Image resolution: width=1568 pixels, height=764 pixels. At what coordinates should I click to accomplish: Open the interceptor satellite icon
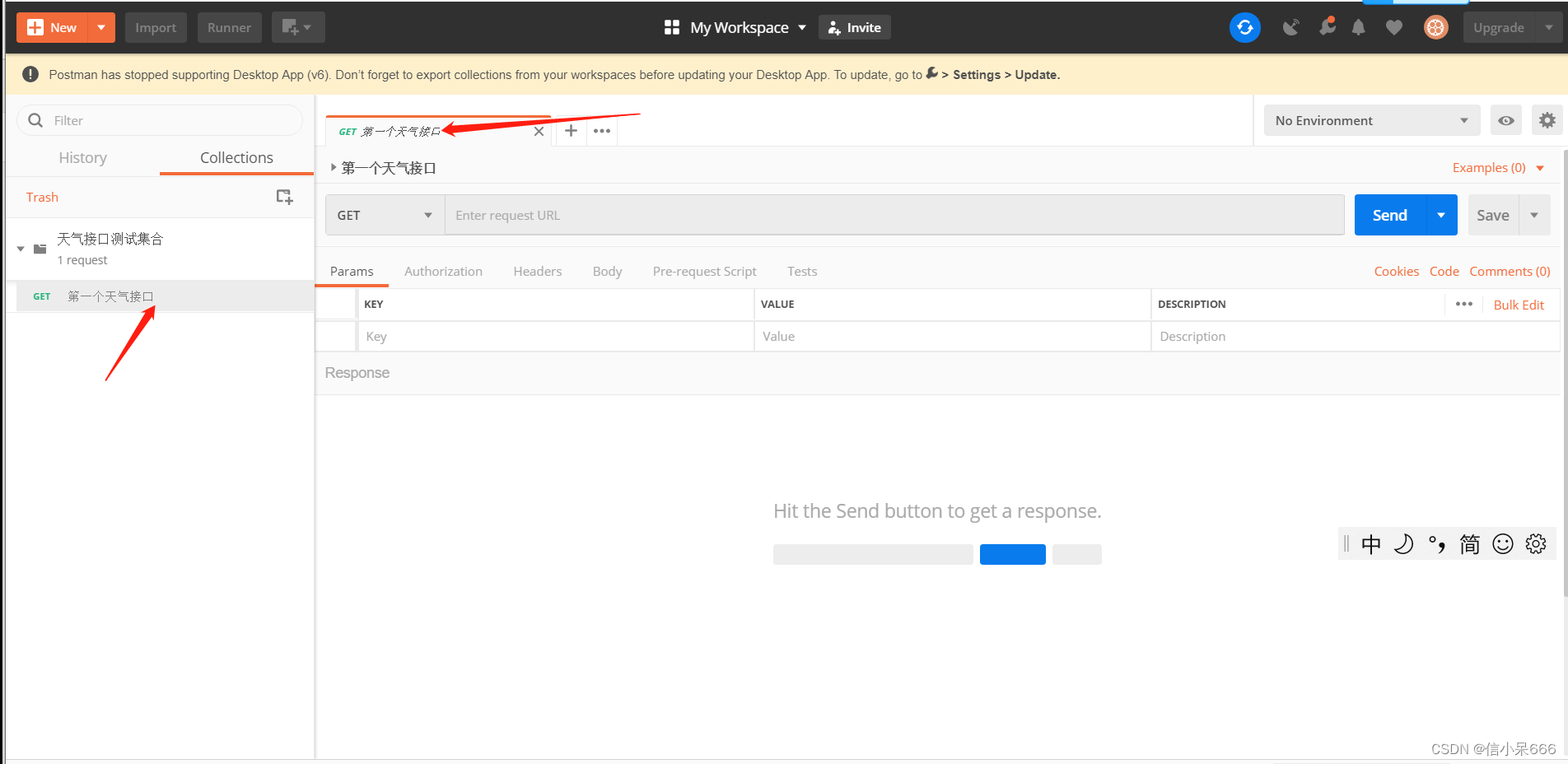[x=1290, y=27]
